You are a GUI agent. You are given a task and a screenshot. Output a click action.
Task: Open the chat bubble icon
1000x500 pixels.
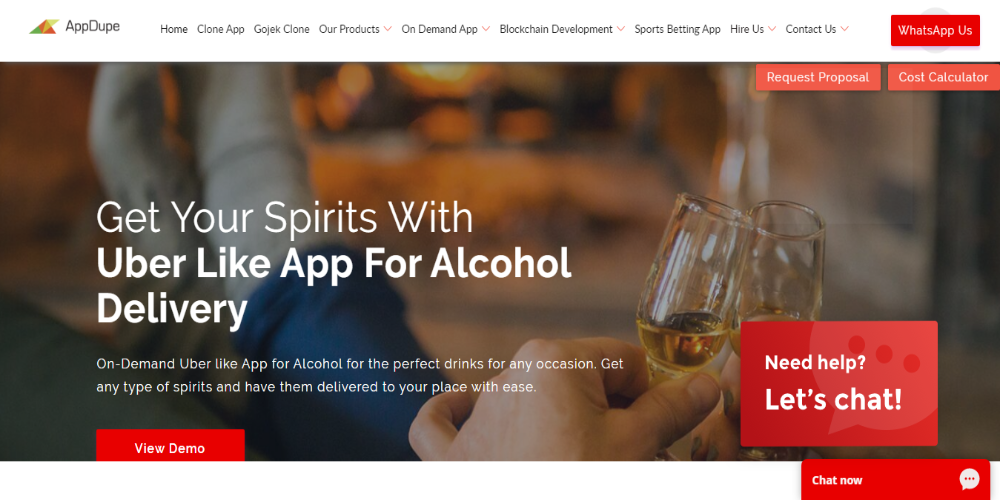[969, 480]
